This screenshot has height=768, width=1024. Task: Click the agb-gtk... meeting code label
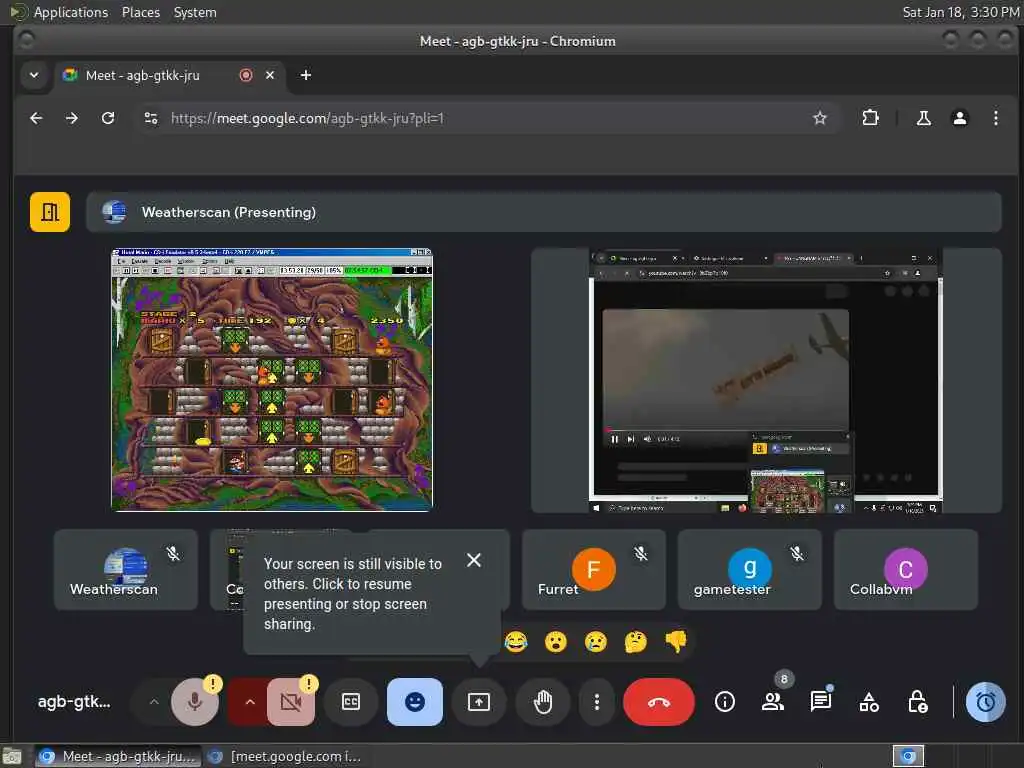(x=74, y=702)
